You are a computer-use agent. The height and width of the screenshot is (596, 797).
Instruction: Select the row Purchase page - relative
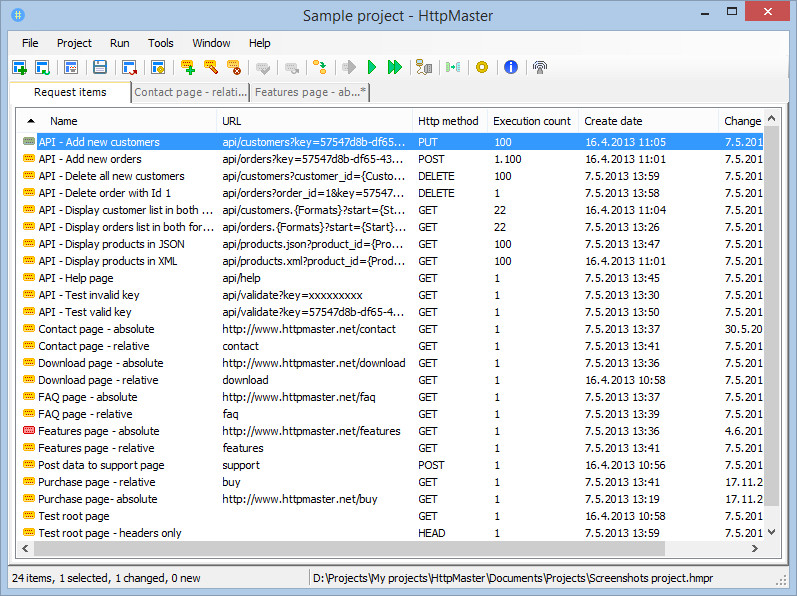[x=390, y=482]
